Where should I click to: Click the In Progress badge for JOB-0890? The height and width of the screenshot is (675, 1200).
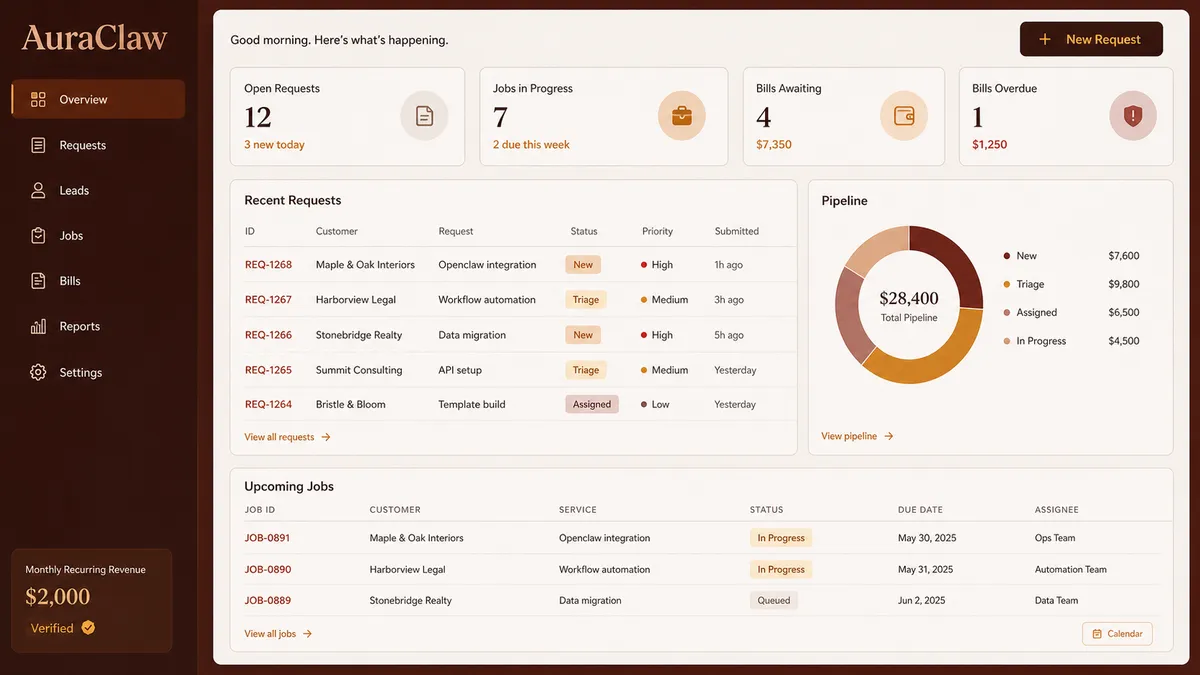point(781,569)
